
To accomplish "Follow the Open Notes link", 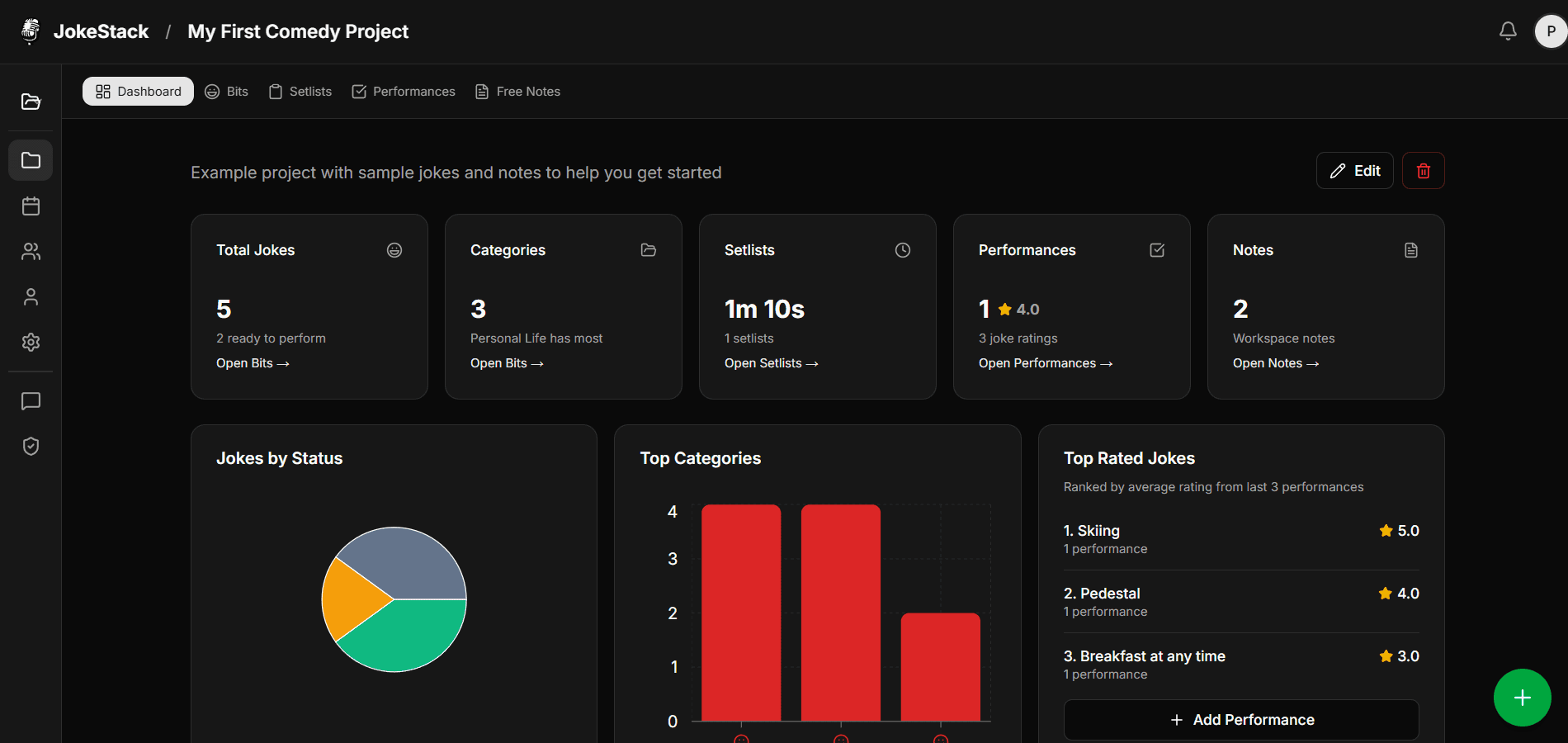I will 1276,363.
